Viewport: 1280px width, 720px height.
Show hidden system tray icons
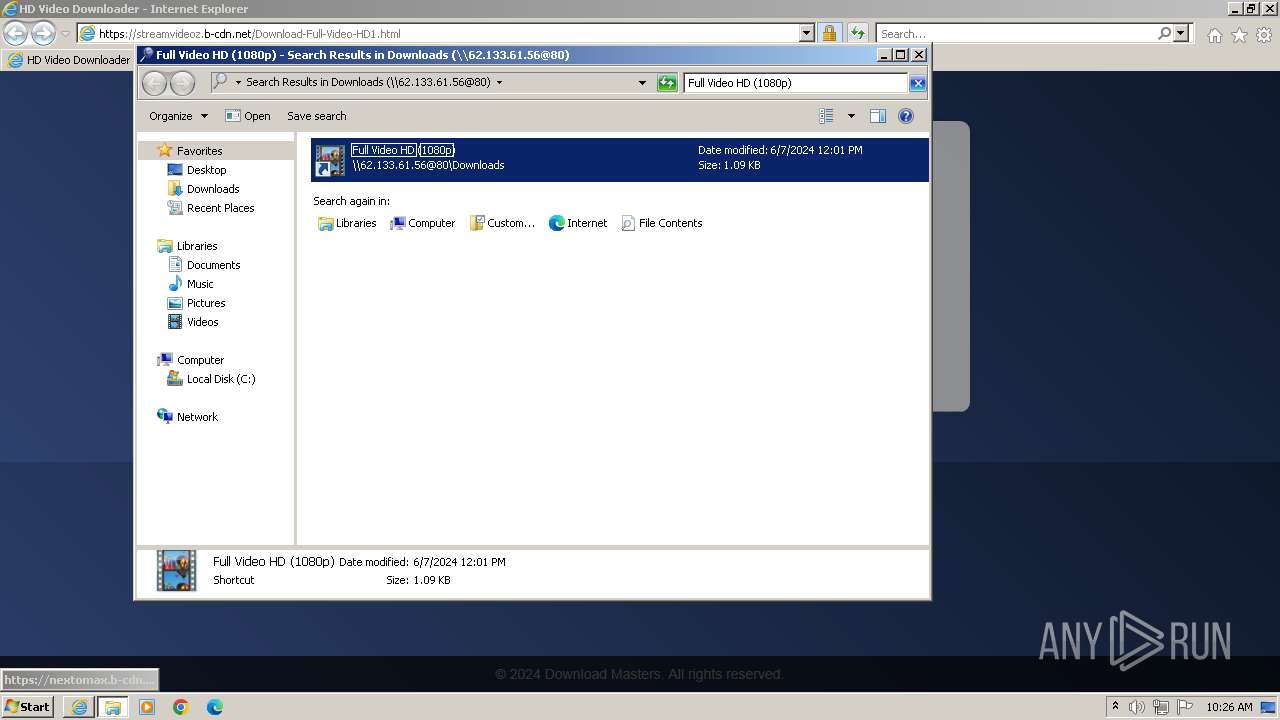click(1116, 707)
